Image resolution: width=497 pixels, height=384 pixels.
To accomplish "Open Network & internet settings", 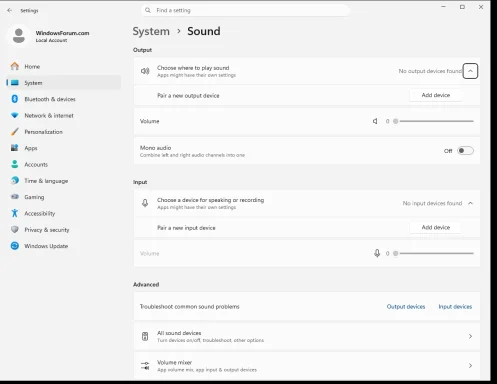I will point(63,115).
